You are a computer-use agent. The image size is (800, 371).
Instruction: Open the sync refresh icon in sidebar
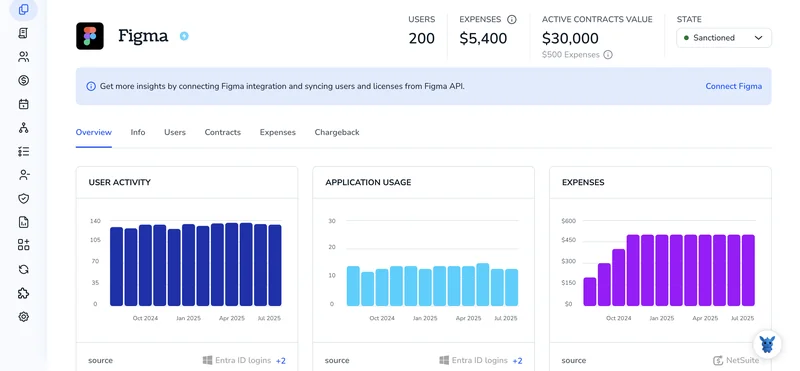23,269
